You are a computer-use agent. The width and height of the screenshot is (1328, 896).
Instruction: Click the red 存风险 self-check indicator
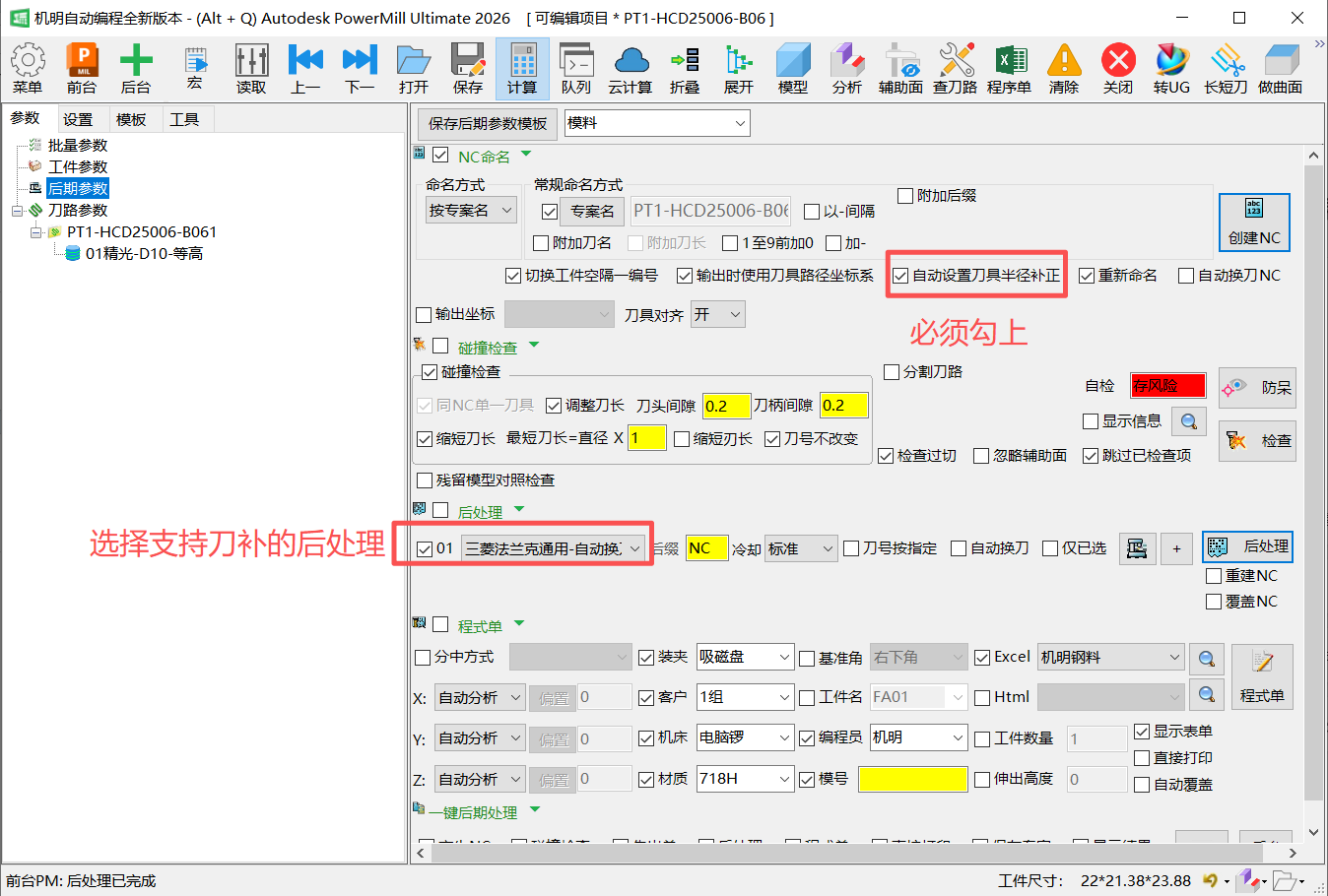[x=1168, y=386]
